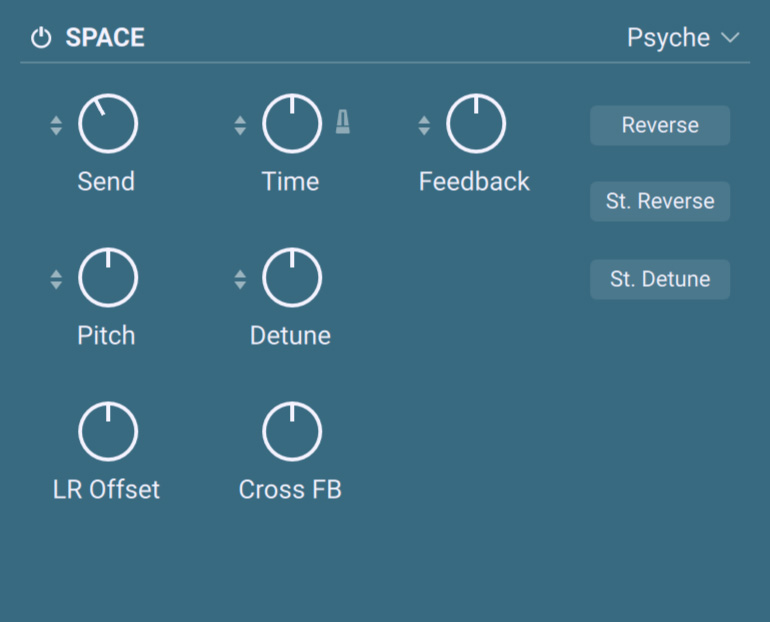Viewport: 770px width, 622px height.
Task: Click the Cross FB knob
Action: click(292, 432)
